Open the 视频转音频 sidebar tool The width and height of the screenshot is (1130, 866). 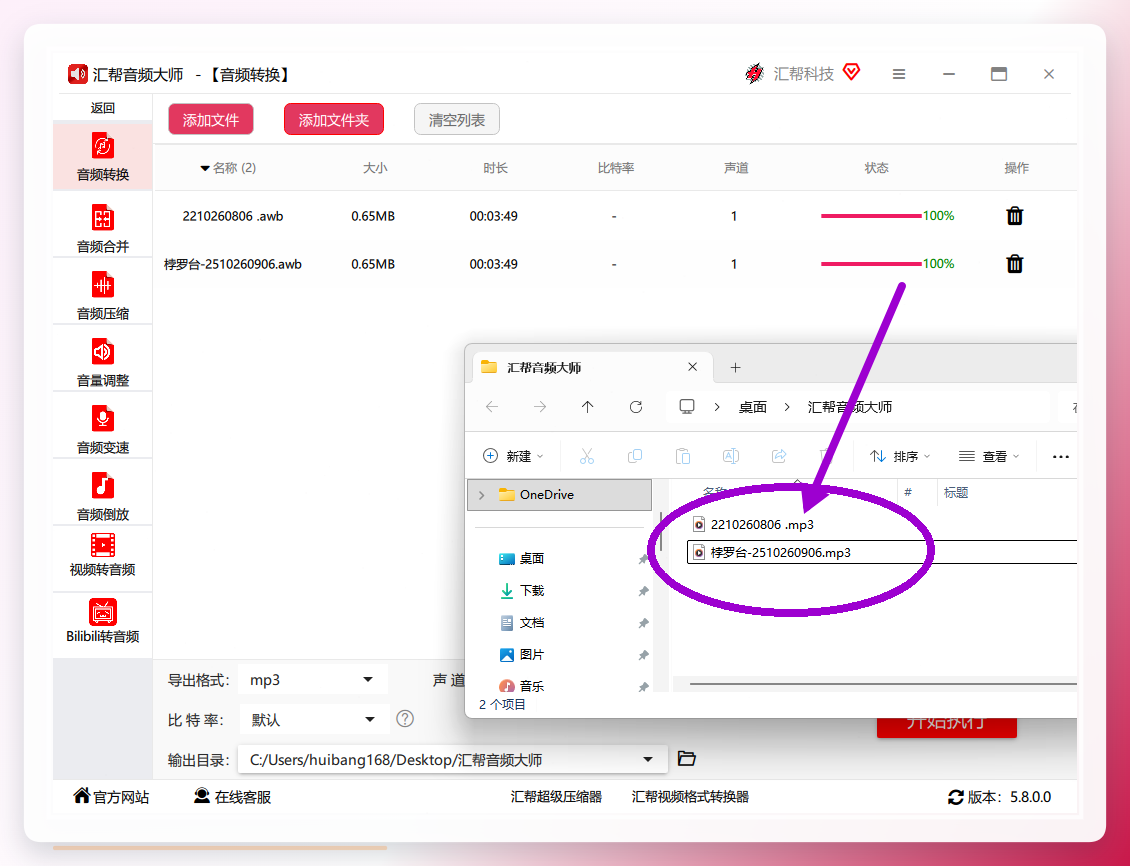(x=102, y=555)
